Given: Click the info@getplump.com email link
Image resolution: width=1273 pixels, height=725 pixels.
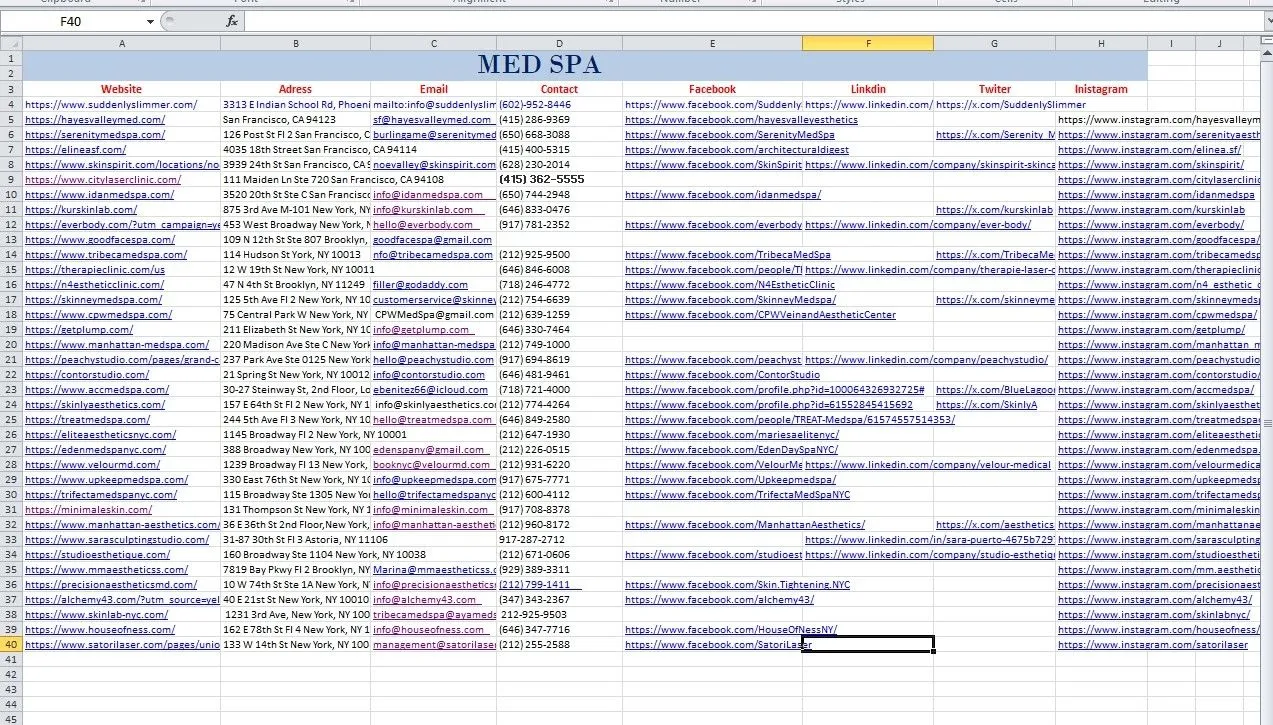Looking at the screenshot, I should click(421, 329).
